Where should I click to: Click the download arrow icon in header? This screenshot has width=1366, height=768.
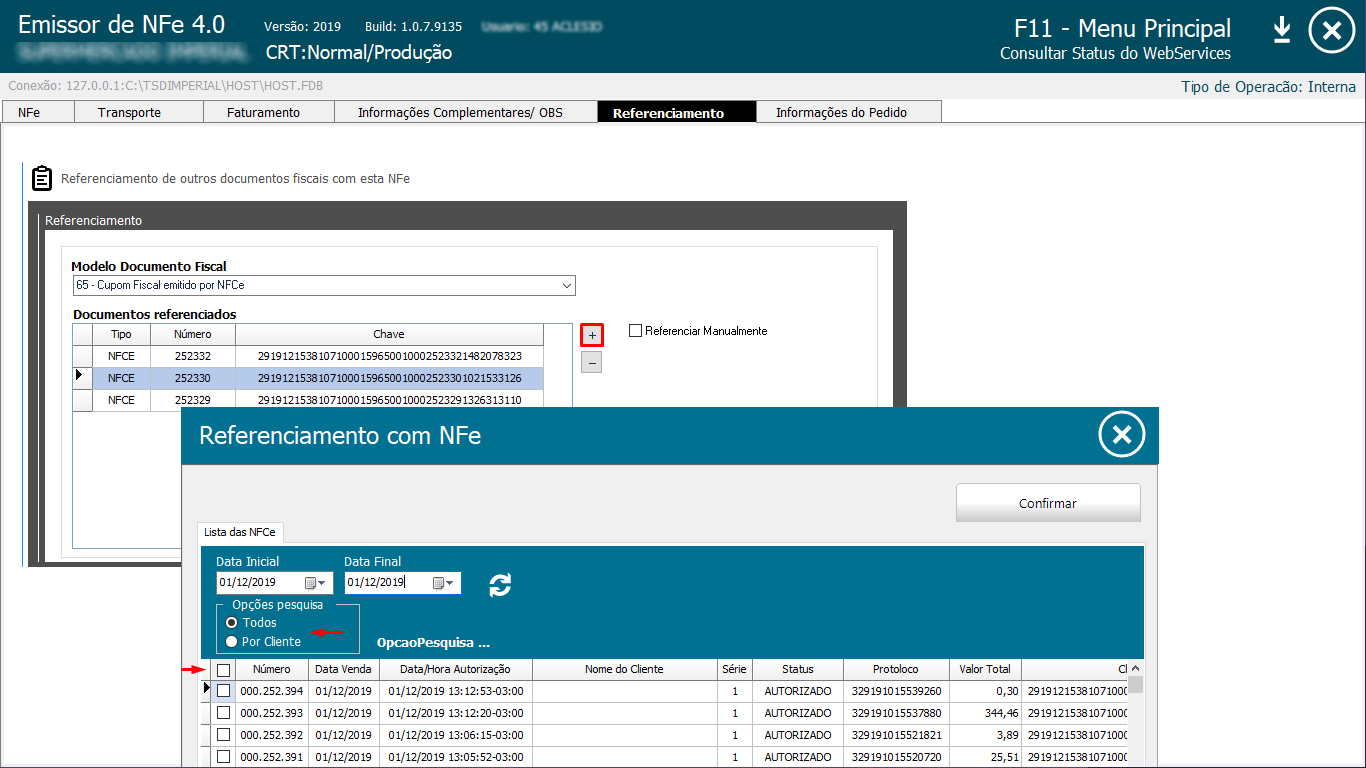pos(1282,31)
